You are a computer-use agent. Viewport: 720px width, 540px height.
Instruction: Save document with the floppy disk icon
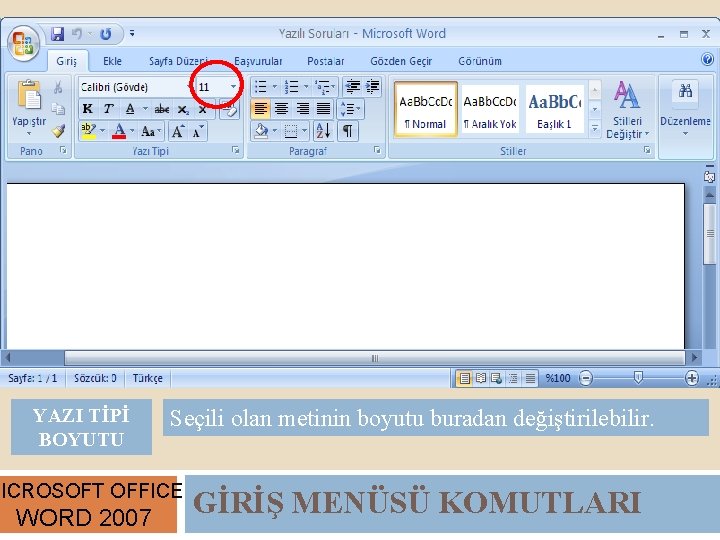click(x=57, y=34)
